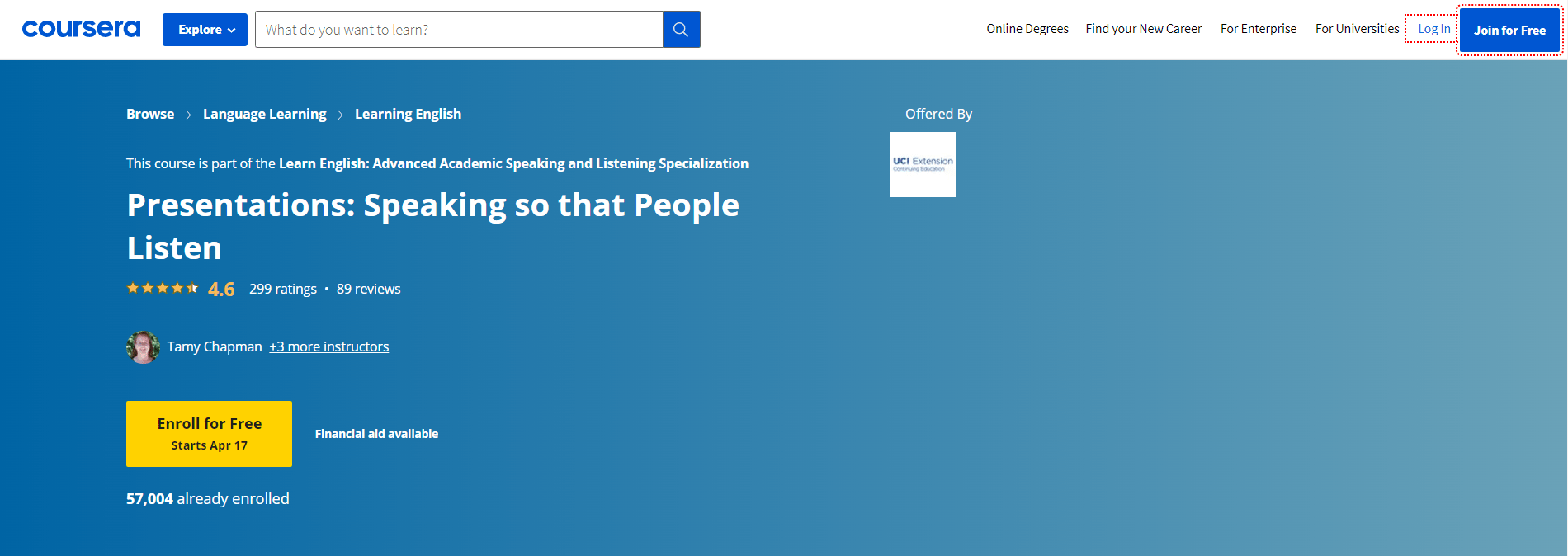Click the star rating icons
1568x556 pixels.
point(163,289)
